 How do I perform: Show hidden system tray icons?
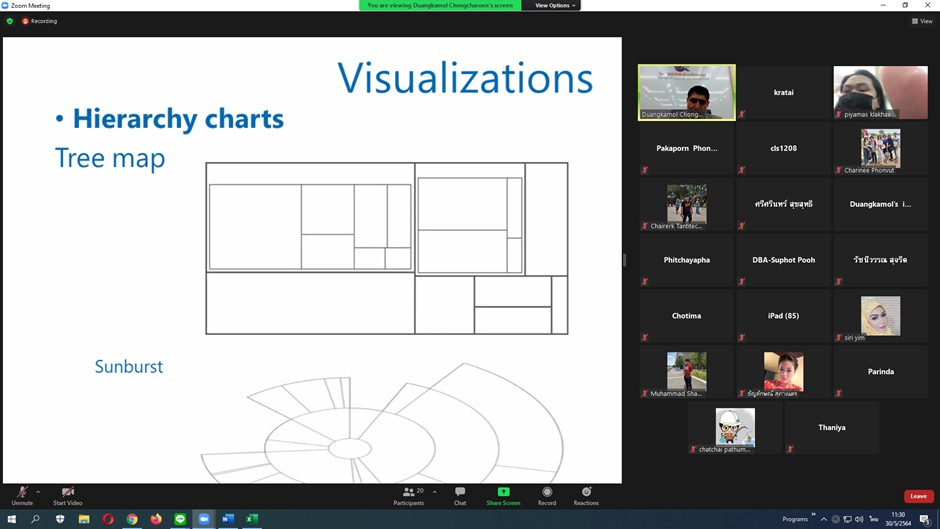[x=824, y=519]
